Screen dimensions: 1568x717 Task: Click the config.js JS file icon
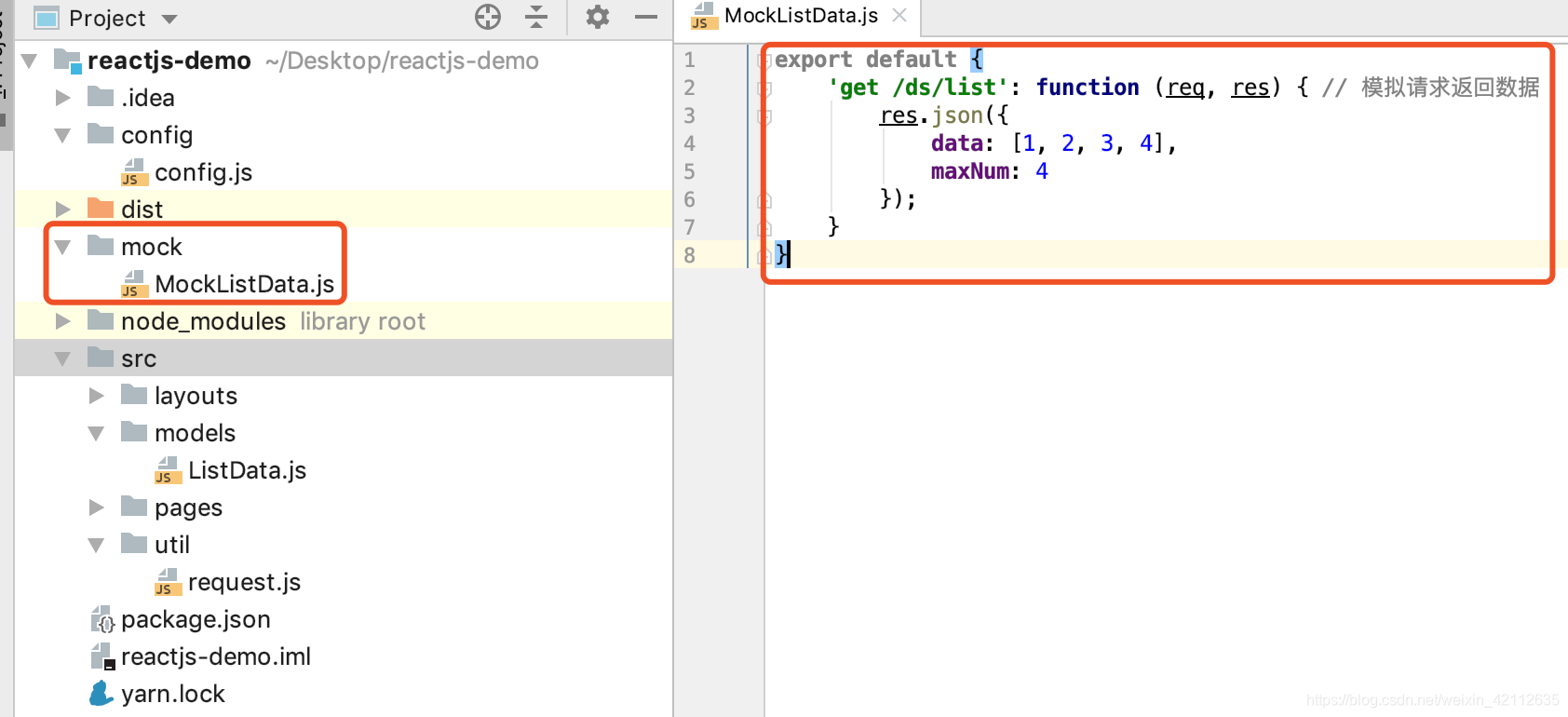(x=134, y=172)
